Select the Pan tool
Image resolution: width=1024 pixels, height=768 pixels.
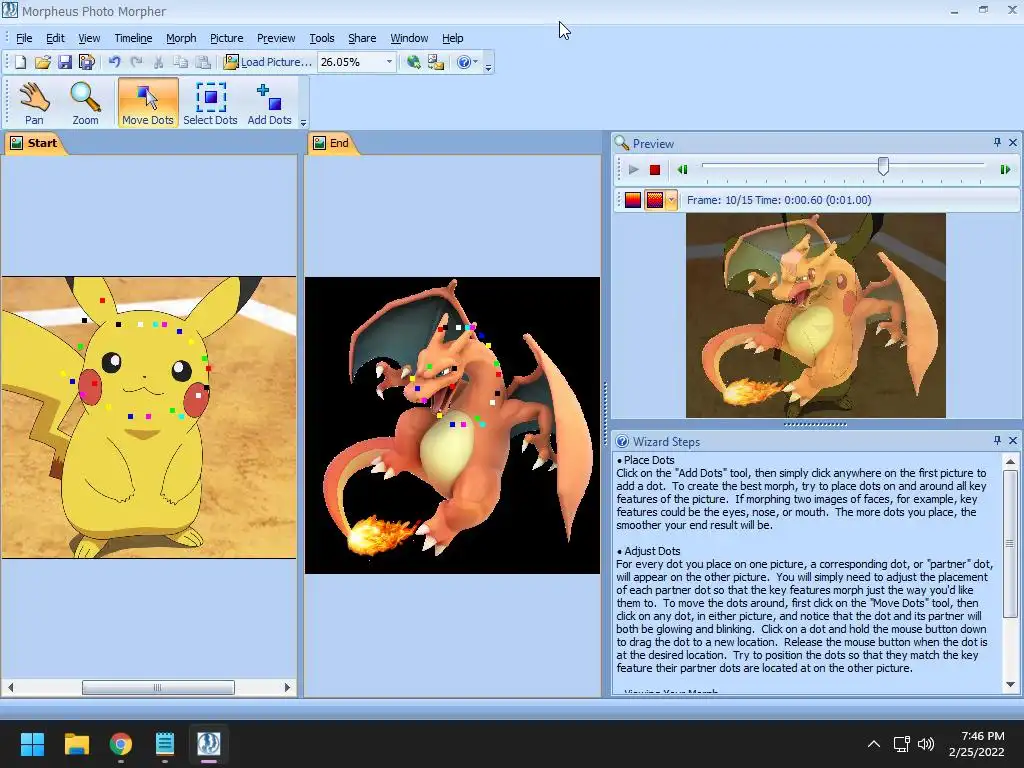[34, 103]
